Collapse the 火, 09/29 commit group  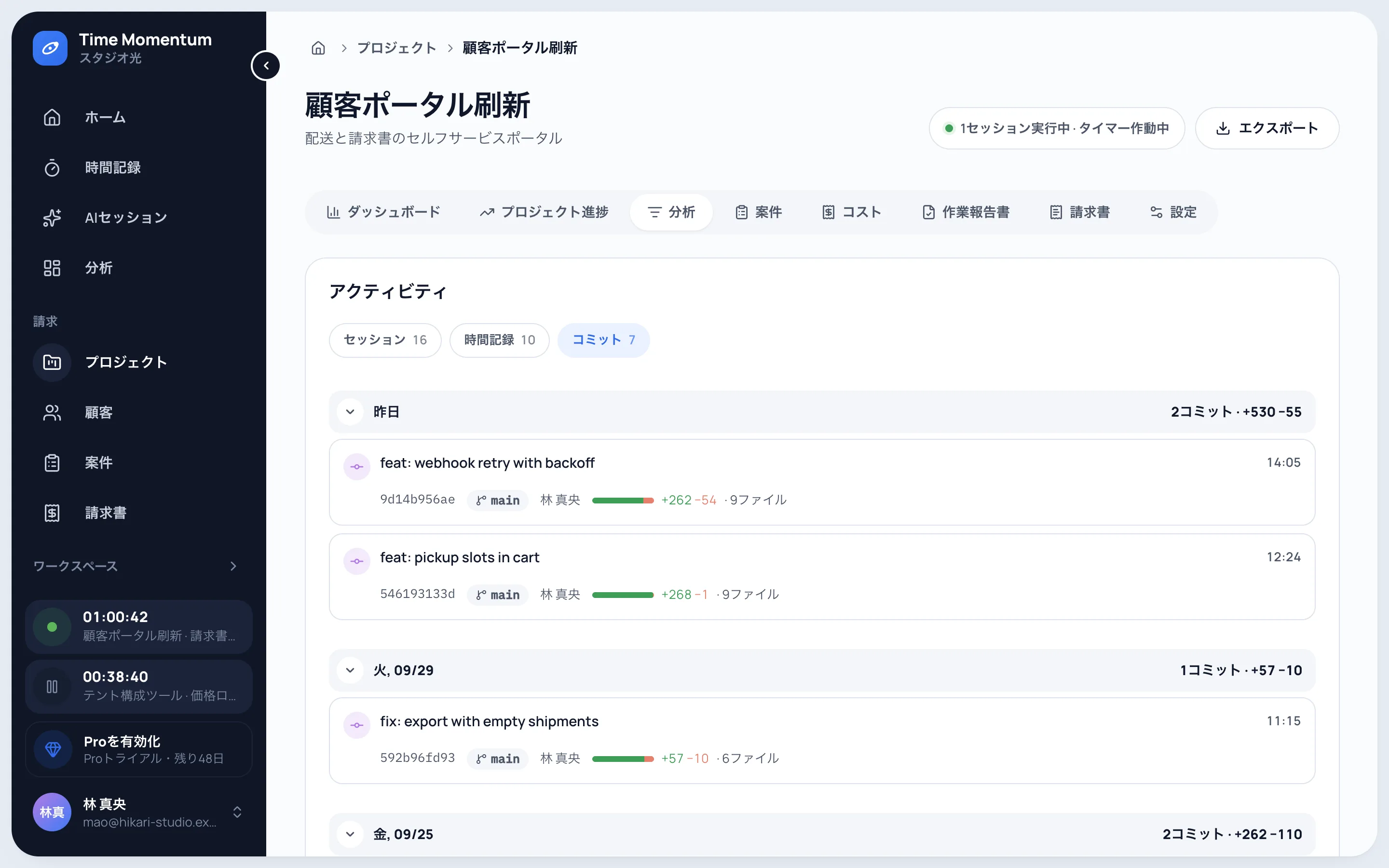tap(350, 670)
